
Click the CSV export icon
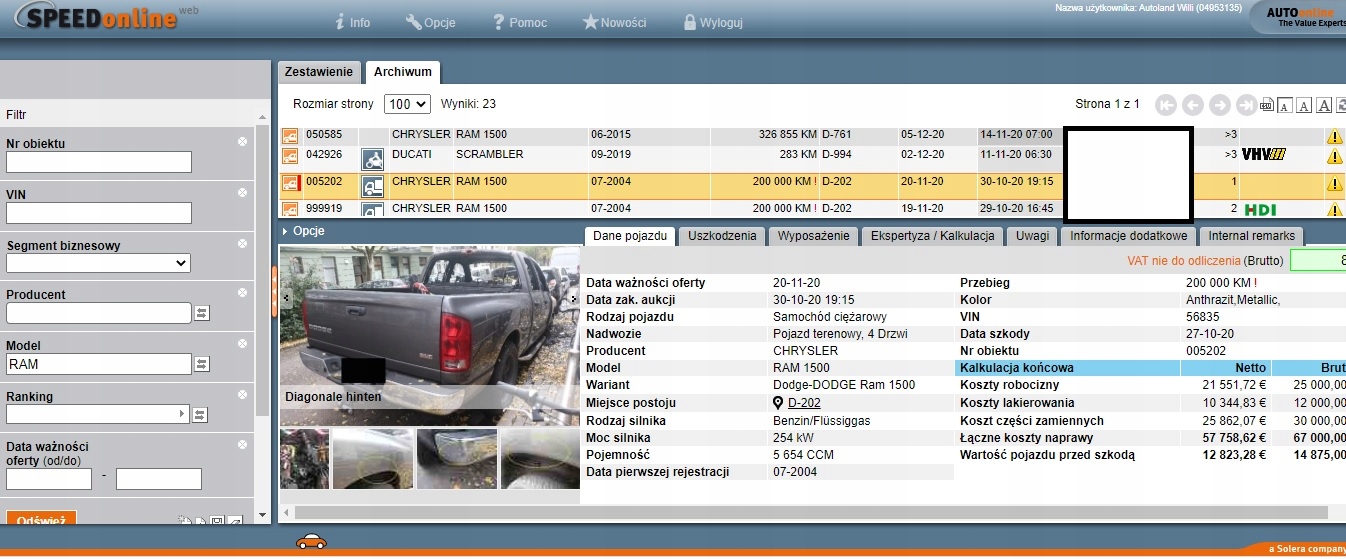click(x=1267, y=105)
